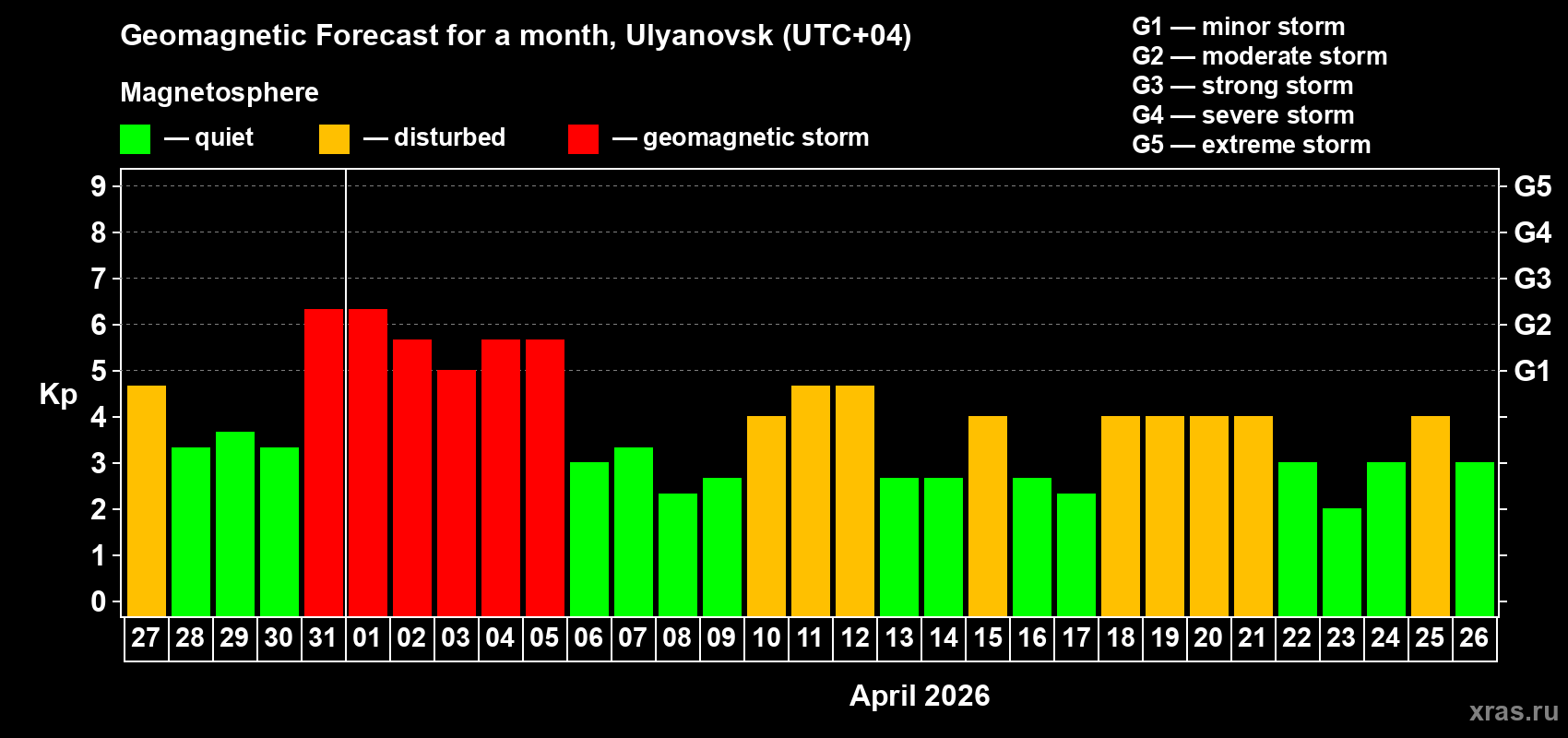
Task: Click the red storm bar above 31
Action: [324, 462]
